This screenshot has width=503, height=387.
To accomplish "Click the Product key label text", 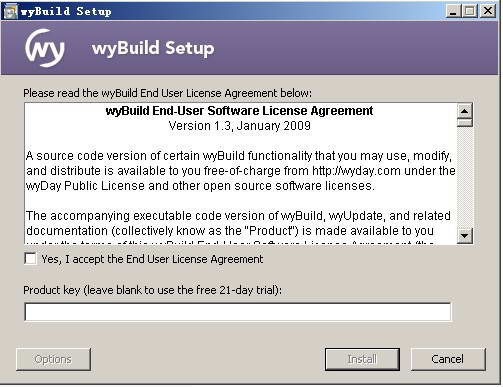I will 152,290.
